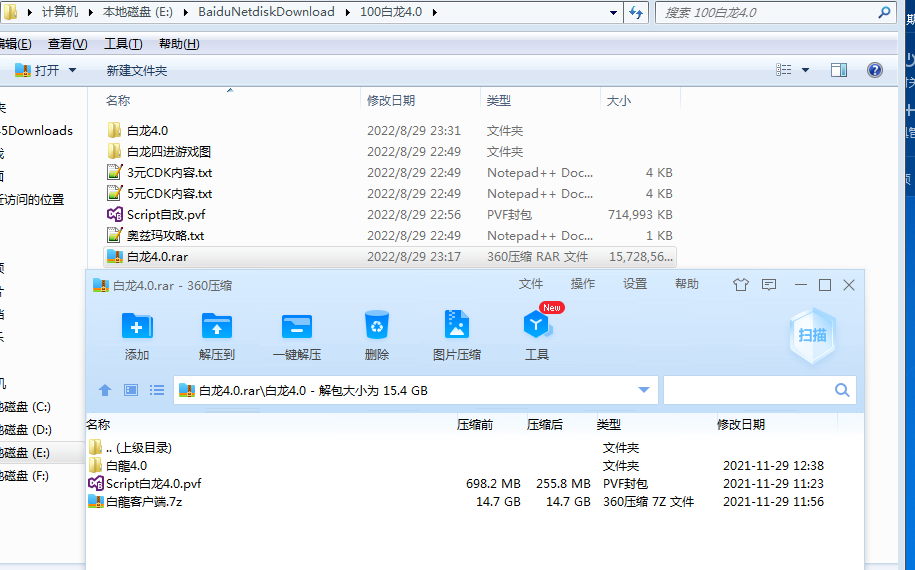
Task: Click the 解压到 (Extract to) icon
Action: click(216, 326)
